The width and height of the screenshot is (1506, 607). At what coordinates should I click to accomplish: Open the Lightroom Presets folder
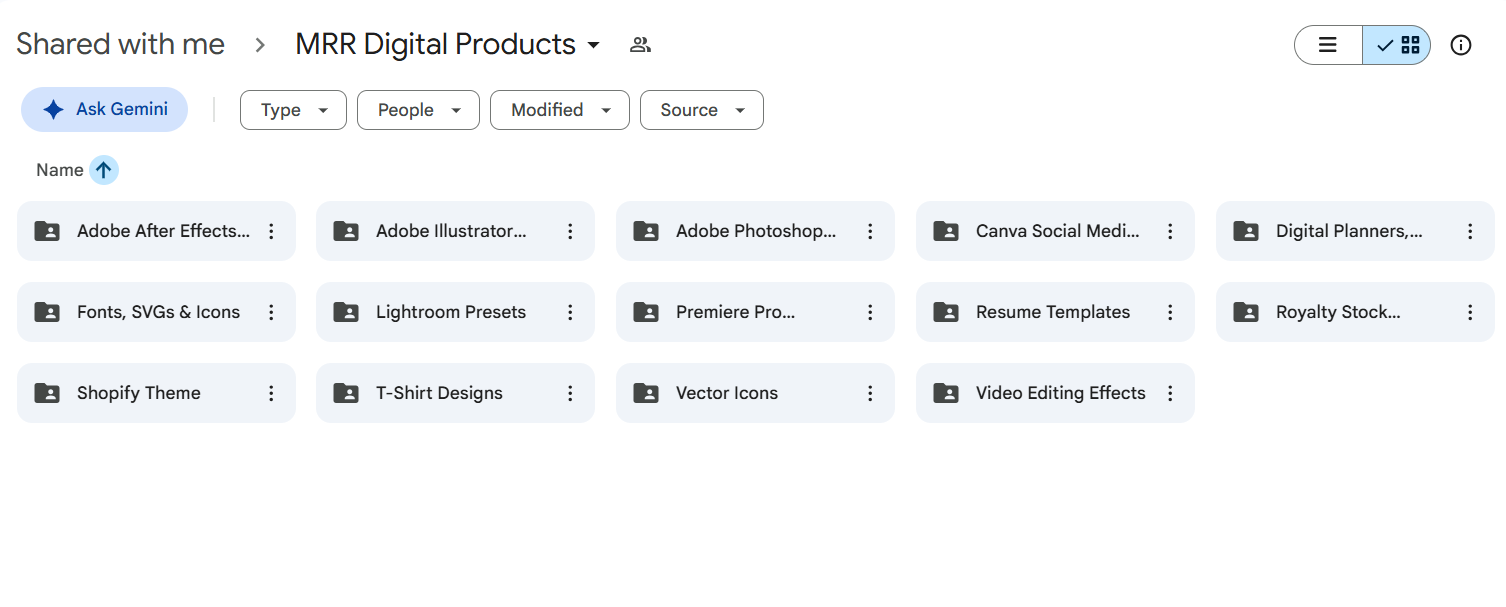455,312
